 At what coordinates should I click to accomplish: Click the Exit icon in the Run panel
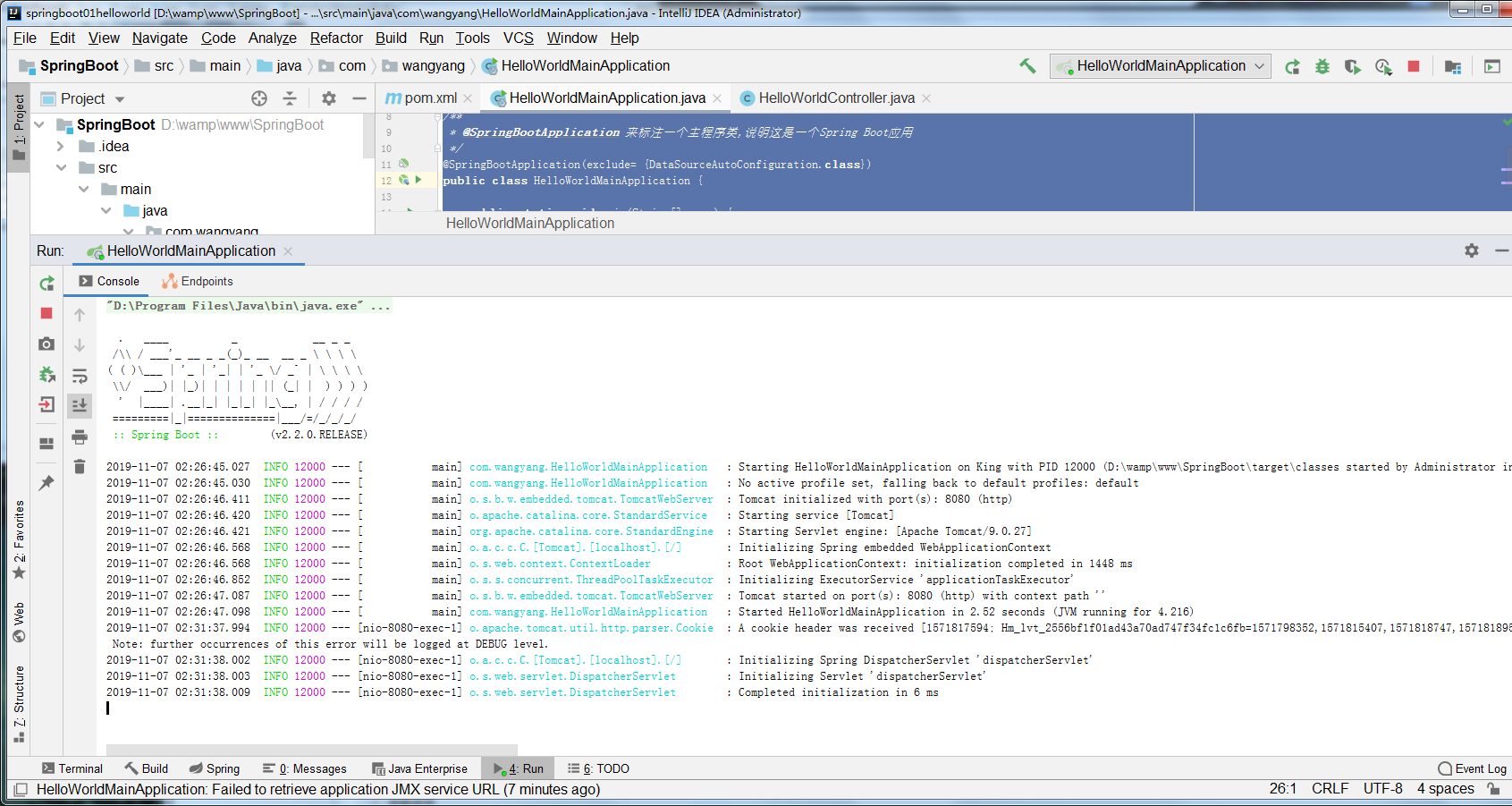click(x=46, y=404)
